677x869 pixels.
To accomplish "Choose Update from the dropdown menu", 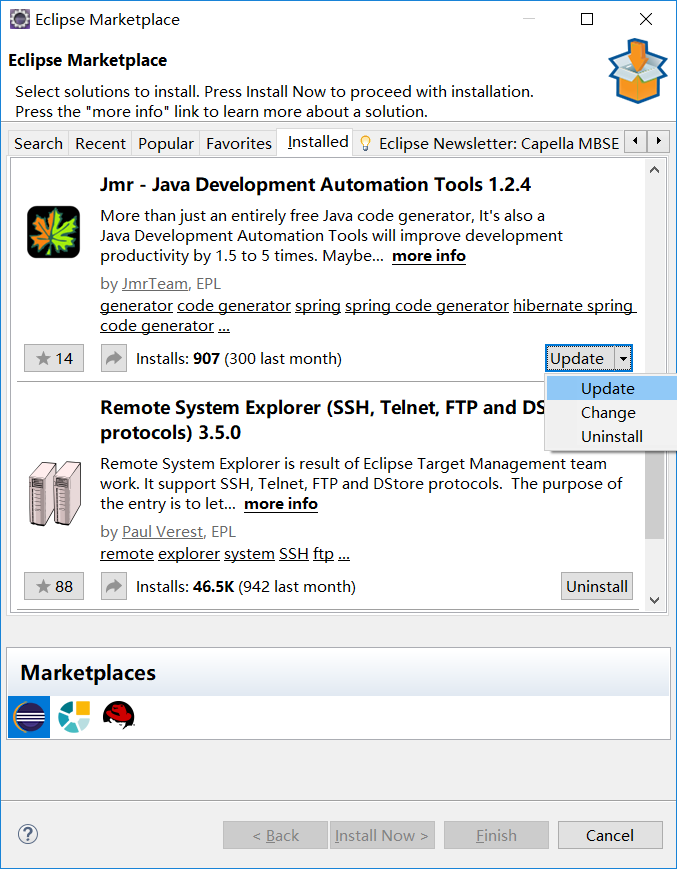I will 611,389.
